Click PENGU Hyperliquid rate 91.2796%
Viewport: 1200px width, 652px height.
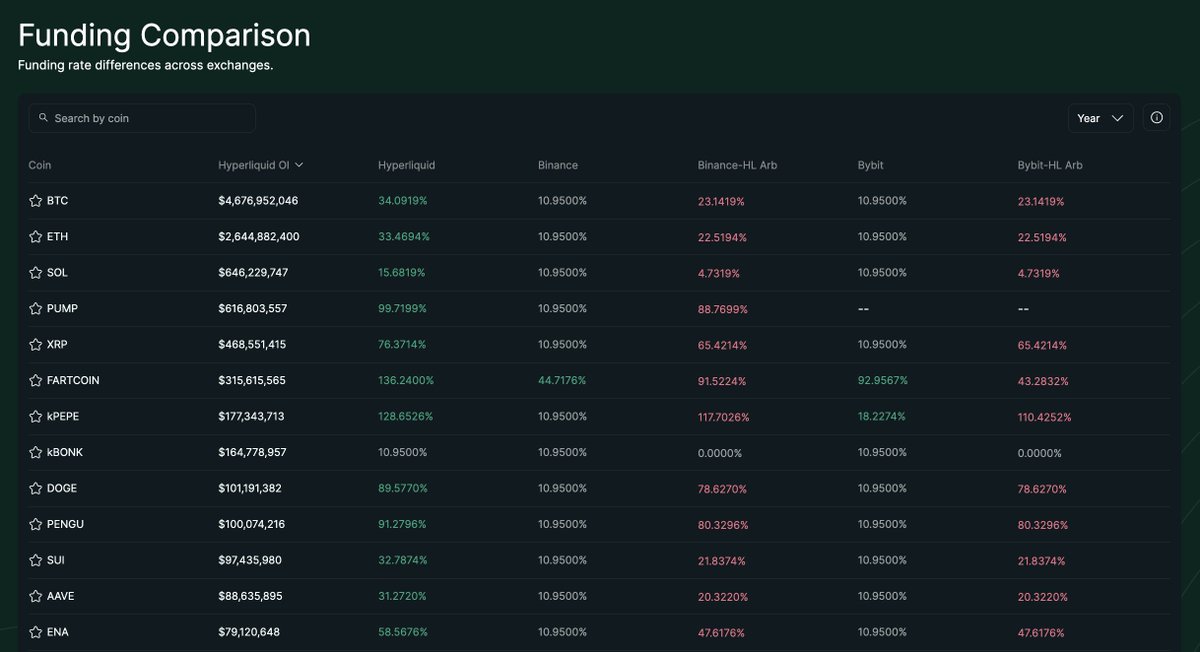tap(403, 525)
